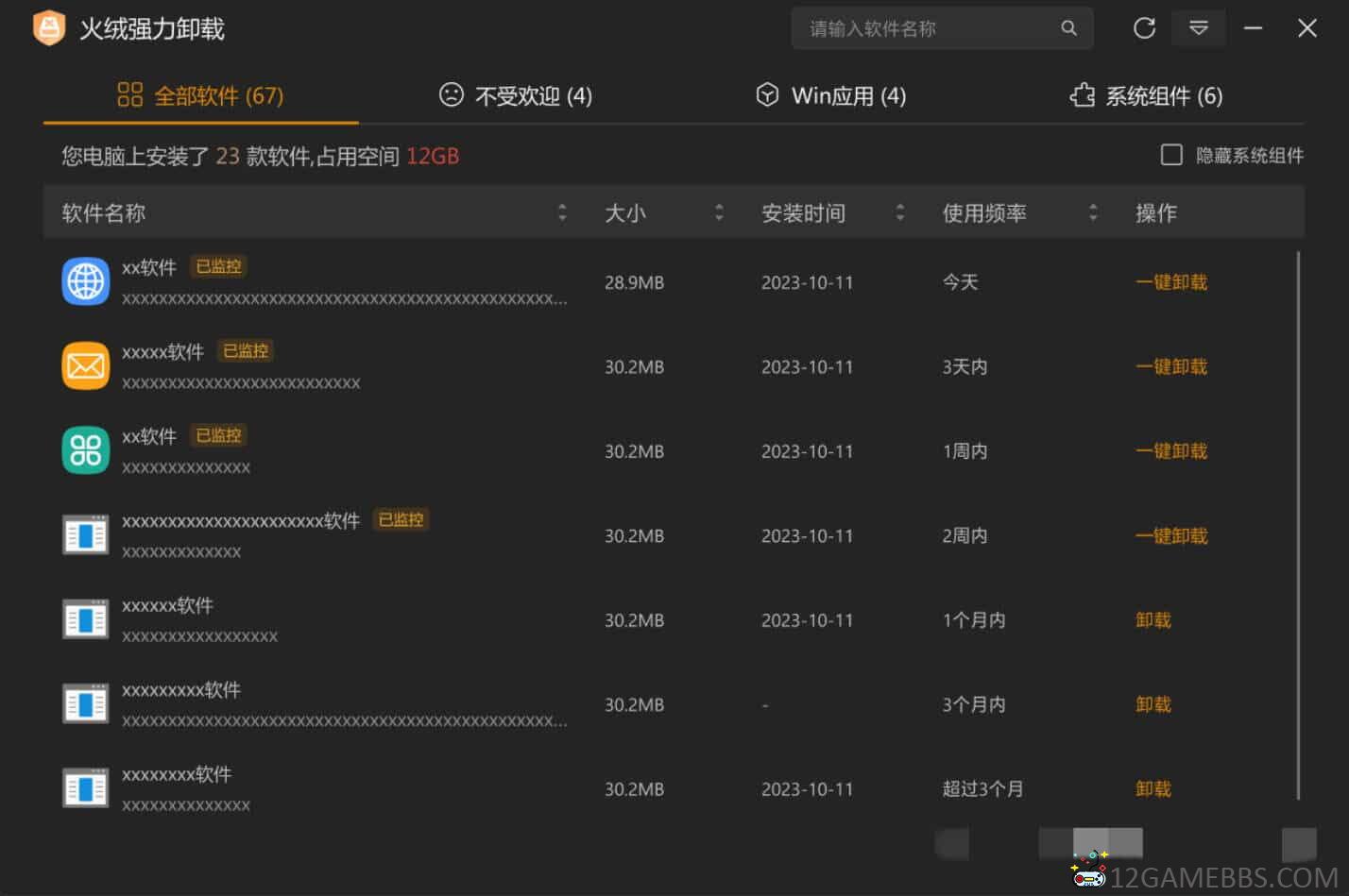Sort by 软件名称 column arrows
1349x896 pixels.
562,212
